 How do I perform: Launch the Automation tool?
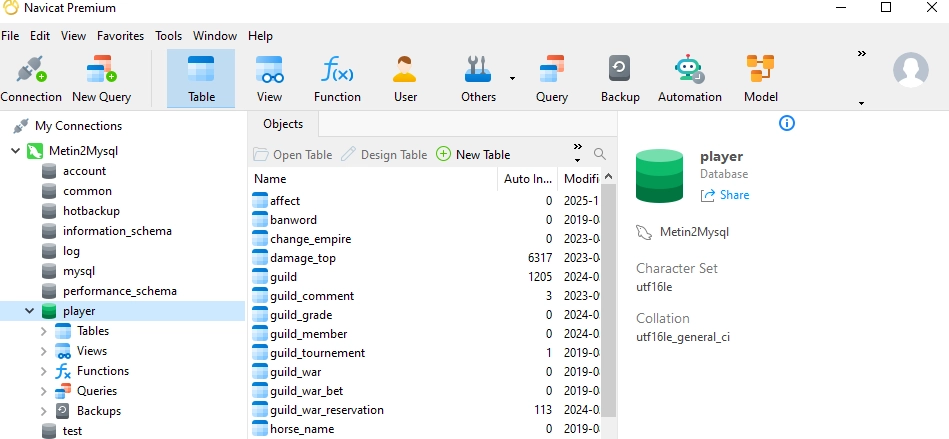tap(689, 79)
